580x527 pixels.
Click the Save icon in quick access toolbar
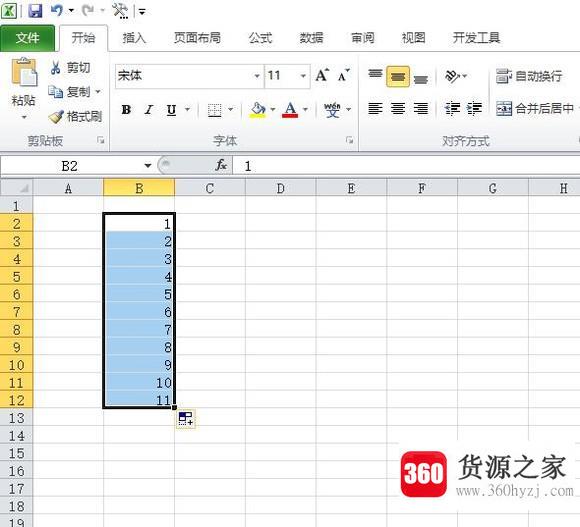pos(35,10)
